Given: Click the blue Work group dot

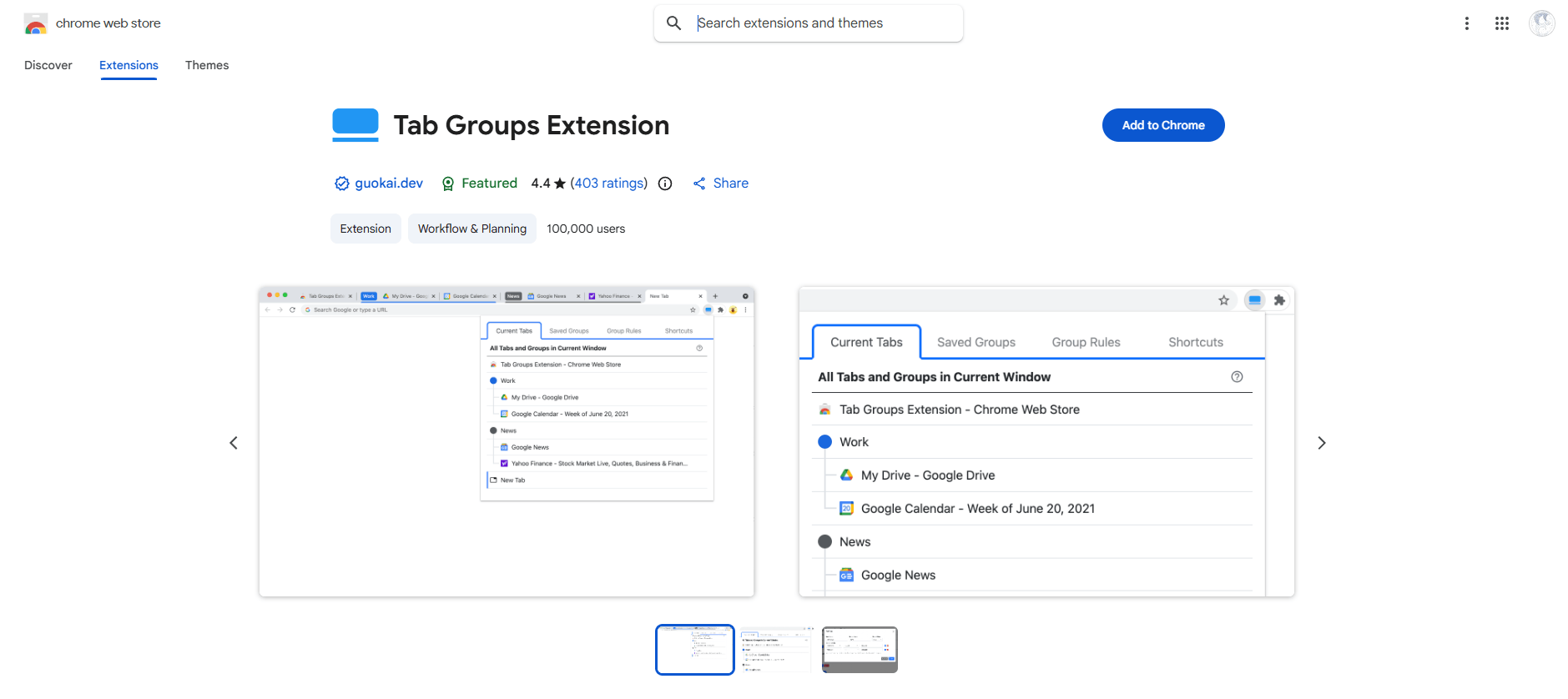Looking at the screenshot, I should [x=825, y=442].
